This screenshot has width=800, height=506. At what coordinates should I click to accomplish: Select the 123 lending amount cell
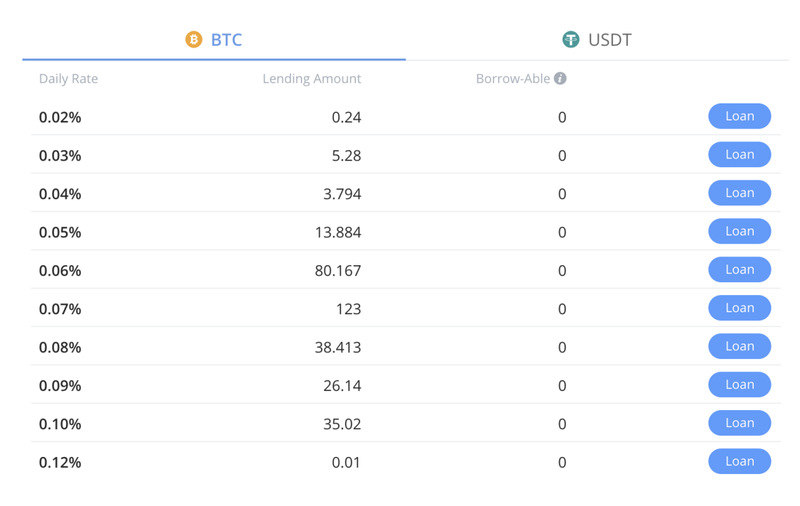click(x=348, y=309)
